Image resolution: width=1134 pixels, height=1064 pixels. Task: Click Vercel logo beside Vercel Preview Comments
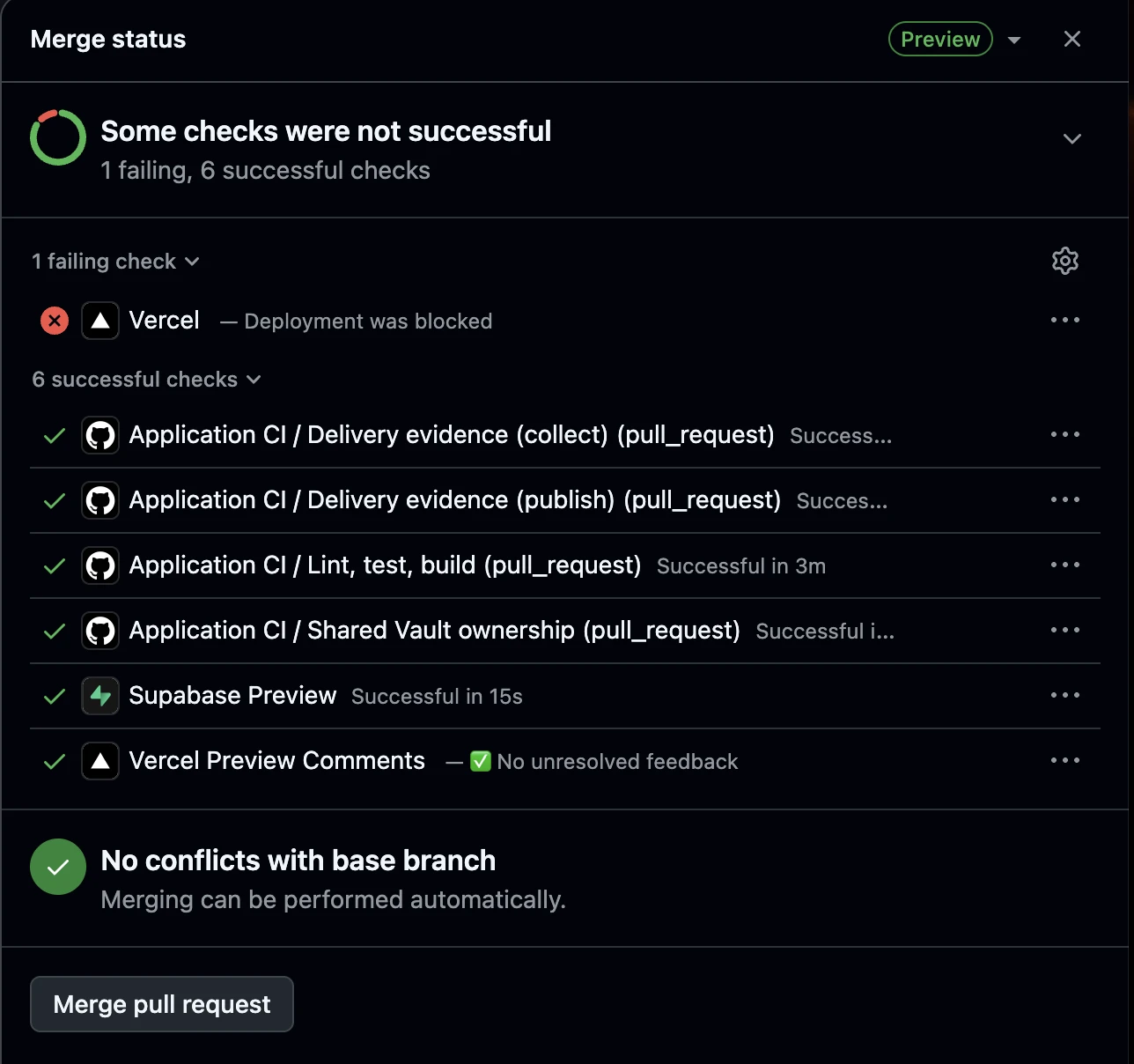pyautogui.click(x=100, y=761)
